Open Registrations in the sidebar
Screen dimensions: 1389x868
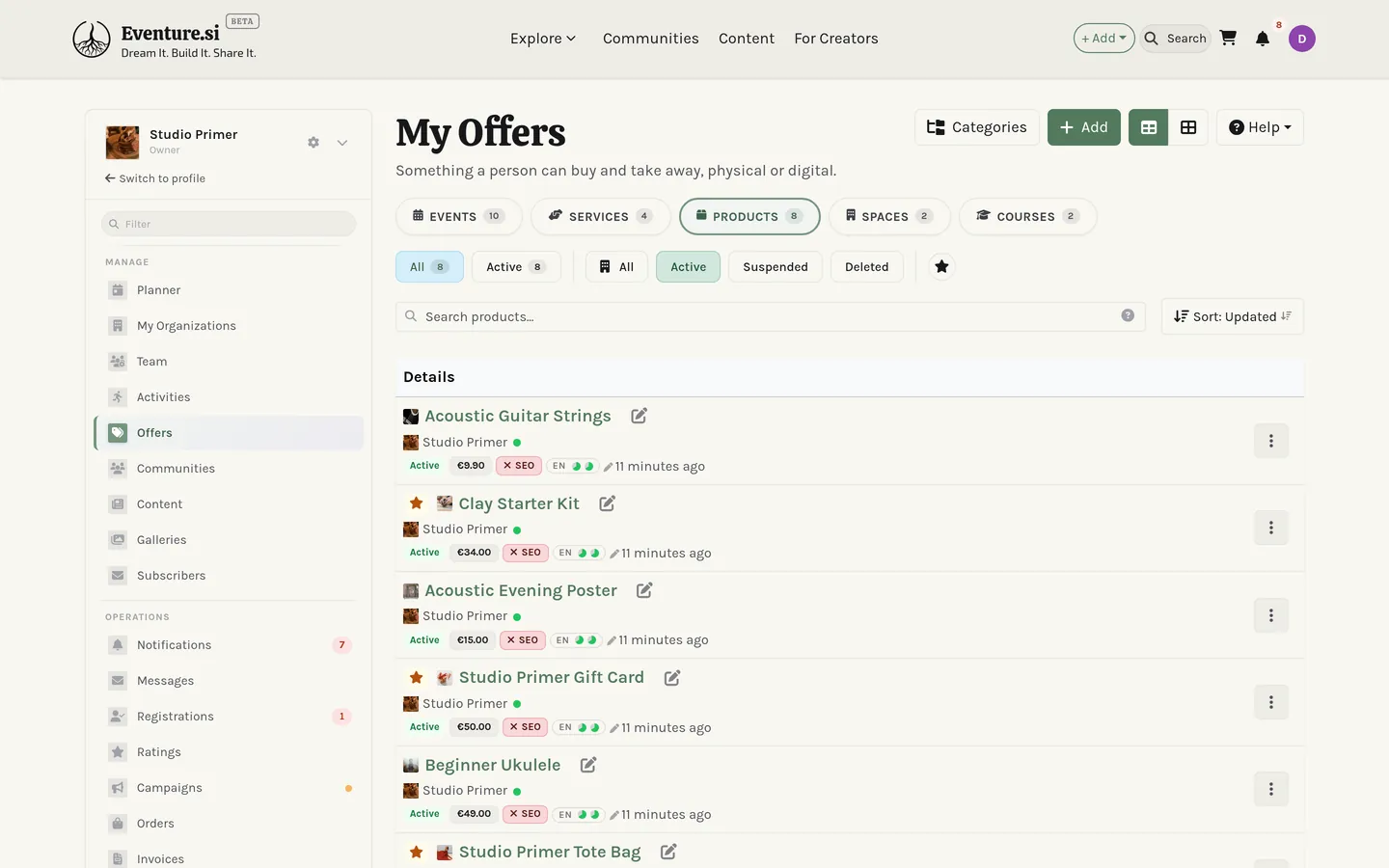point(230,717)
